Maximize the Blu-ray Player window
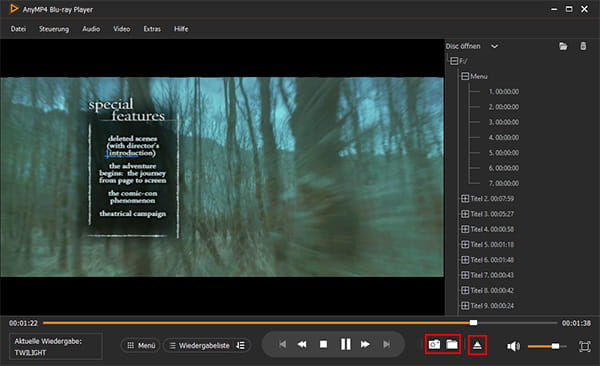The height and width of the screenshot is (366, 600). [569, 9]
